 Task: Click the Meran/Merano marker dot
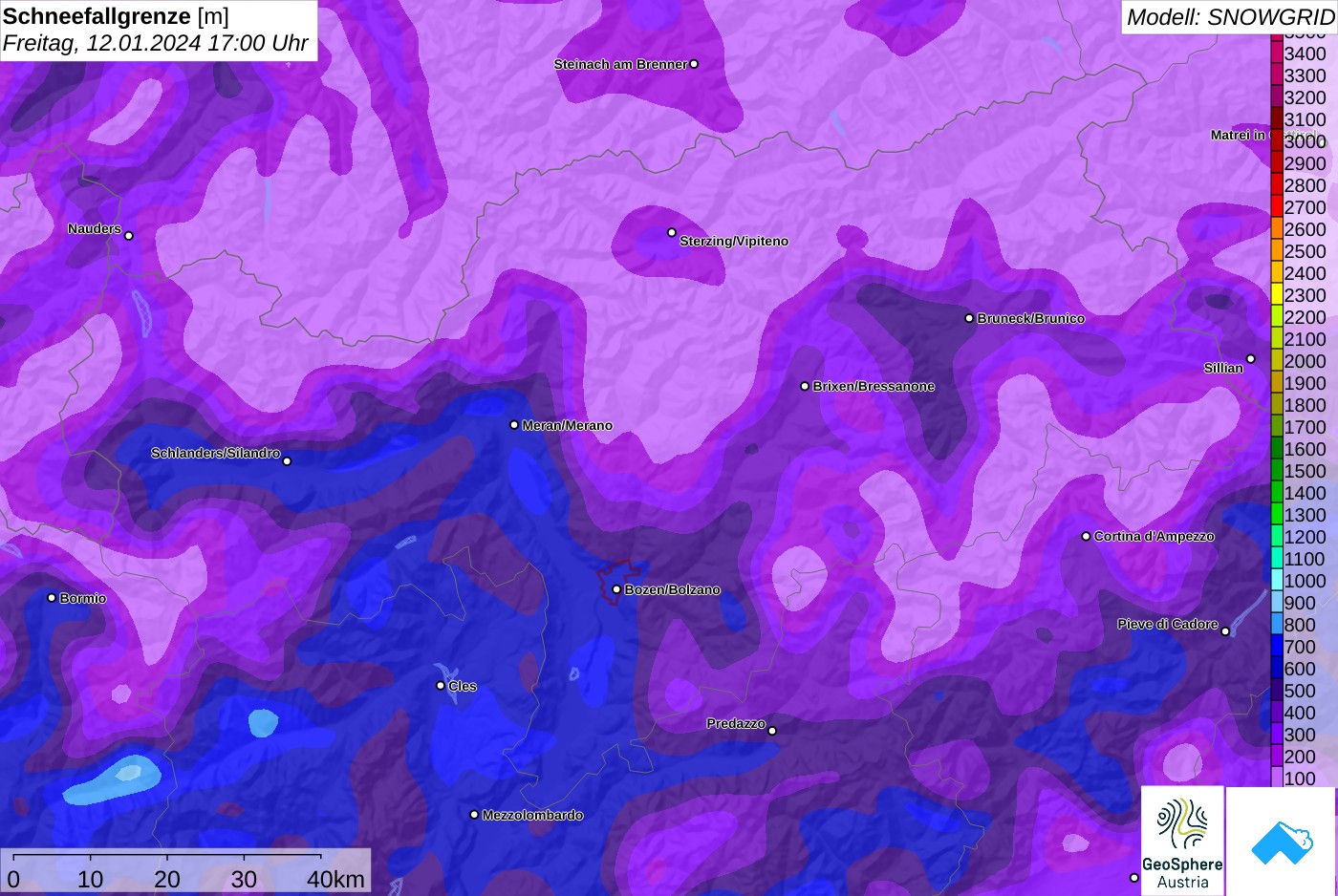(x=514, y=425)
